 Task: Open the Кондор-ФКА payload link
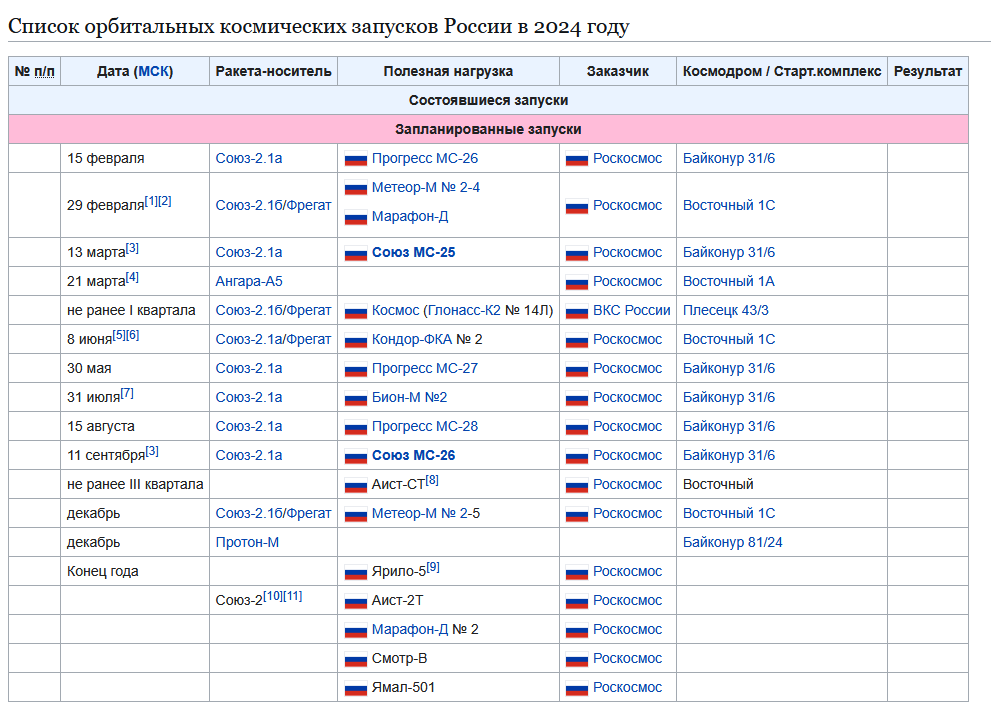coord(411,339)
